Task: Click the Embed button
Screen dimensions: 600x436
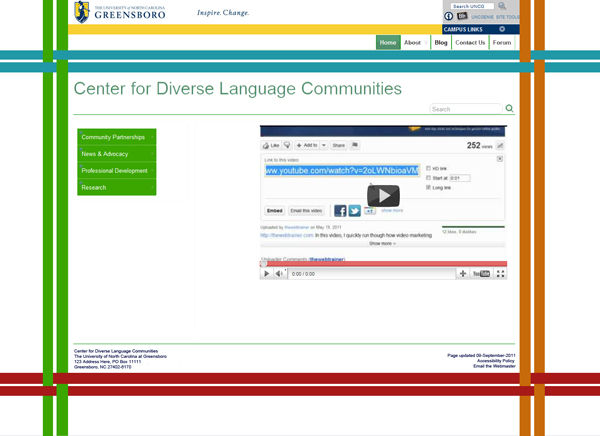Action: point(275,211)
